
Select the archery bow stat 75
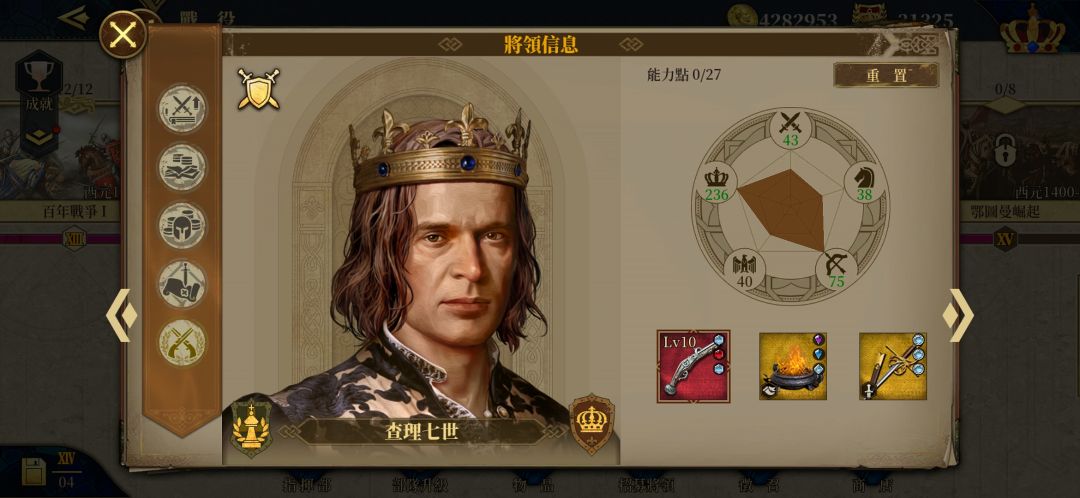click(836, 269)
